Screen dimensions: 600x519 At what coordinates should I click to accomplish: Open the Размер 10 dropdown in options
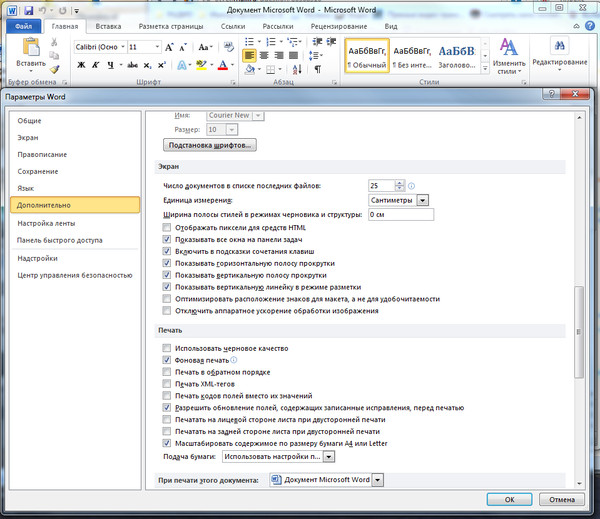[x=232, y=130]
